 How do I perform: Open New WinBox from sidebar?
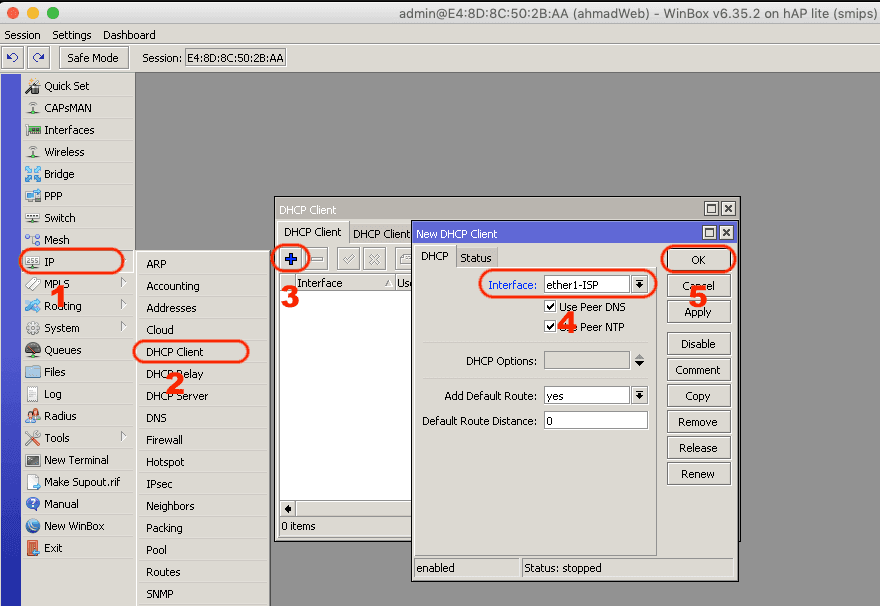78,526
